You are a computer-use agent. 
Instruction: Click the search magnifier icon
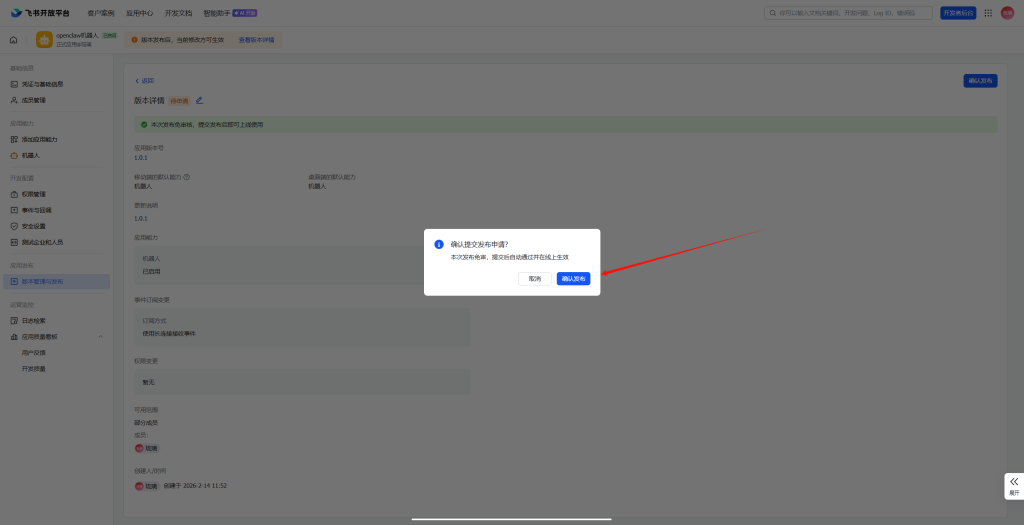click(x=773, y=13)
